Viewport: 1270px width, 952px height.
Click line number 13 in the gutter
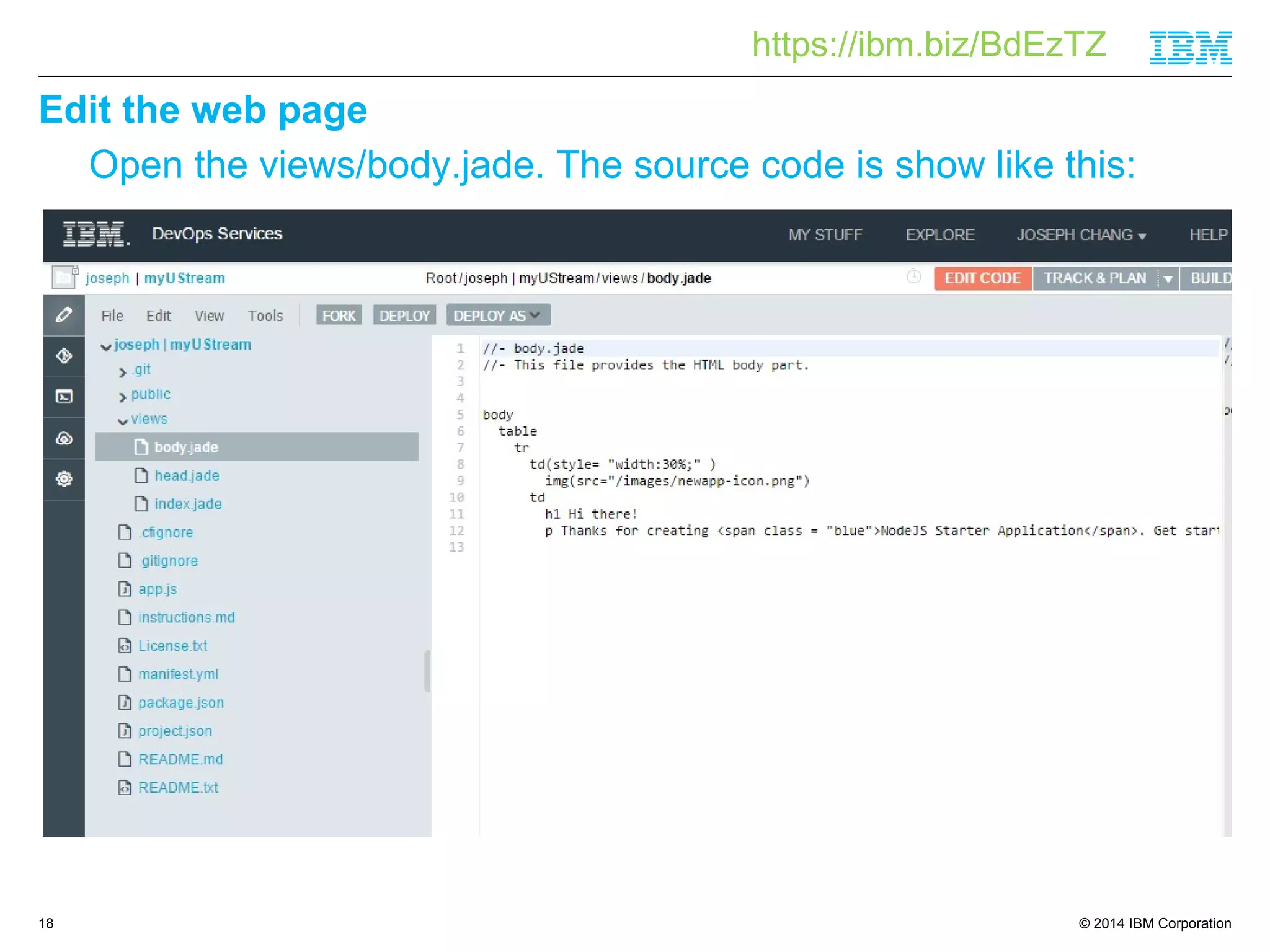click(x=456, y=547)
